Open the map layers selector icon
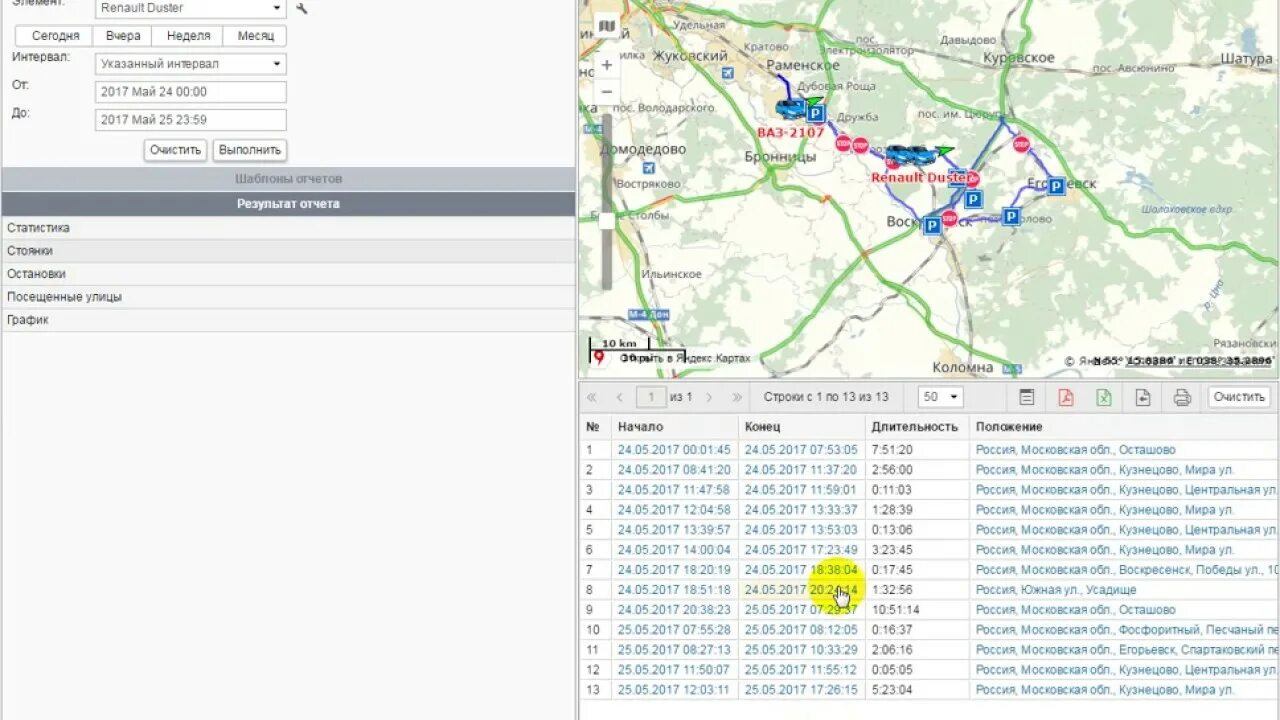 coord(606,26)
